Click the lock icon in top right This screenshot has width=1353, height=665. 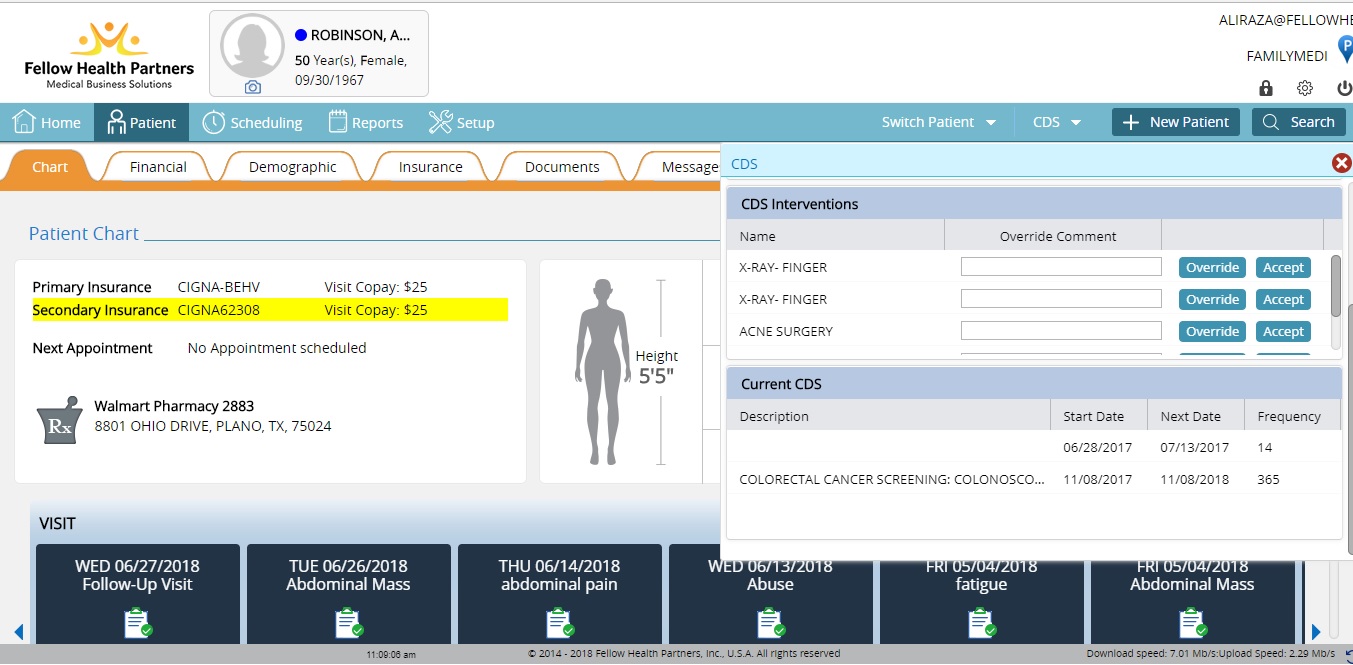(x=1266, y=88)
